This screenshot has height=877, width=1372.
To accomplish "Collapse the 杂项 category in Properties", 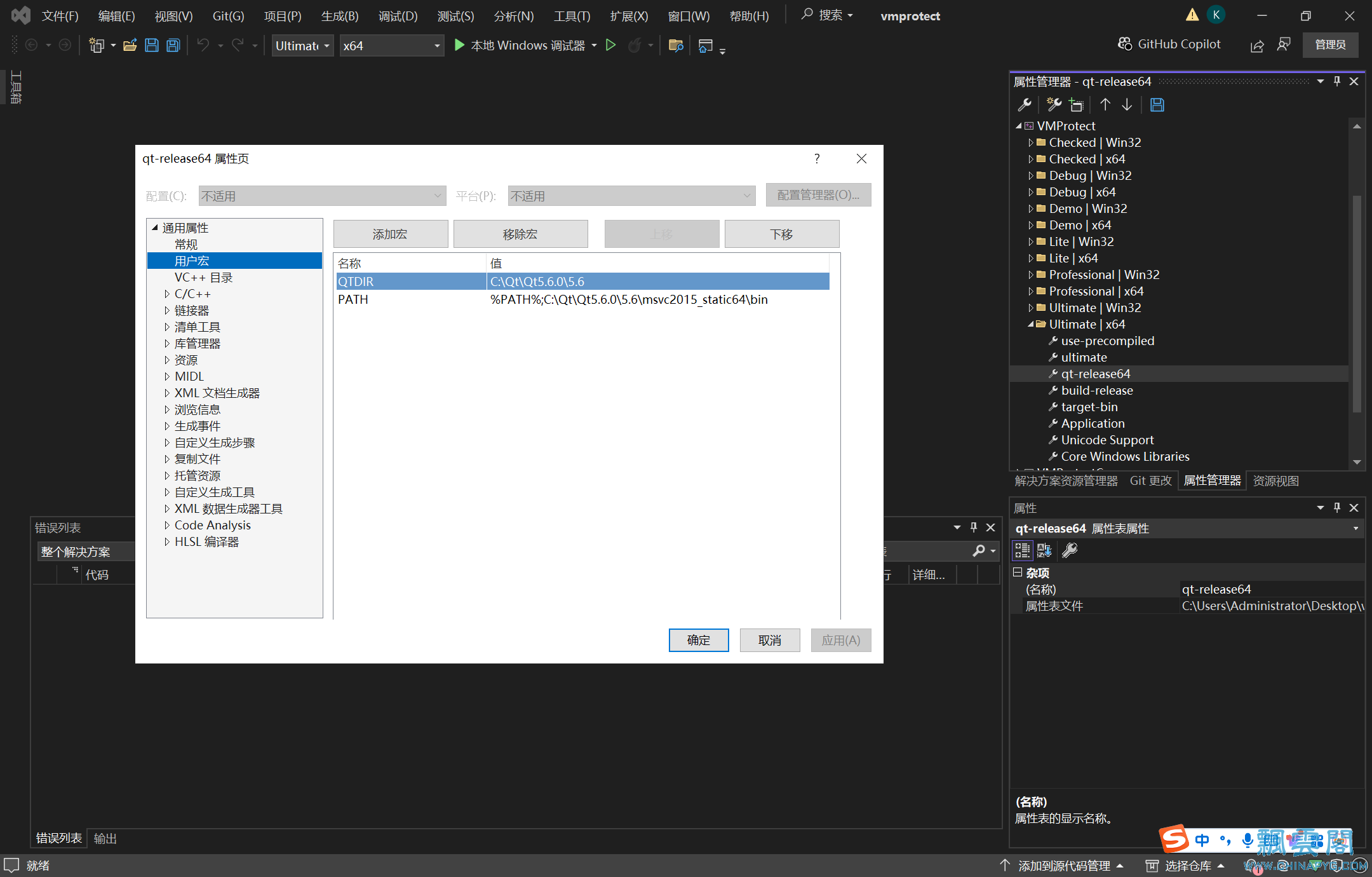I will tap(1018, 572).
